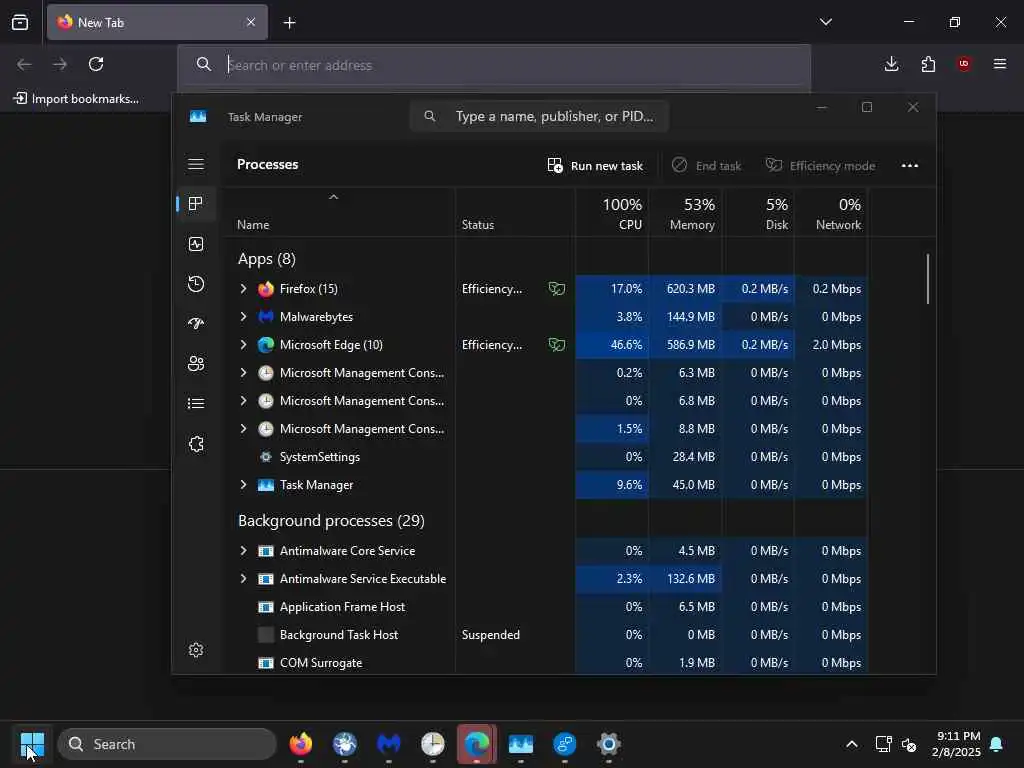Viewport: 1024px width, 768px height.
Task: Select the COM Surrogate process
Action: click(x=548, y=663)
